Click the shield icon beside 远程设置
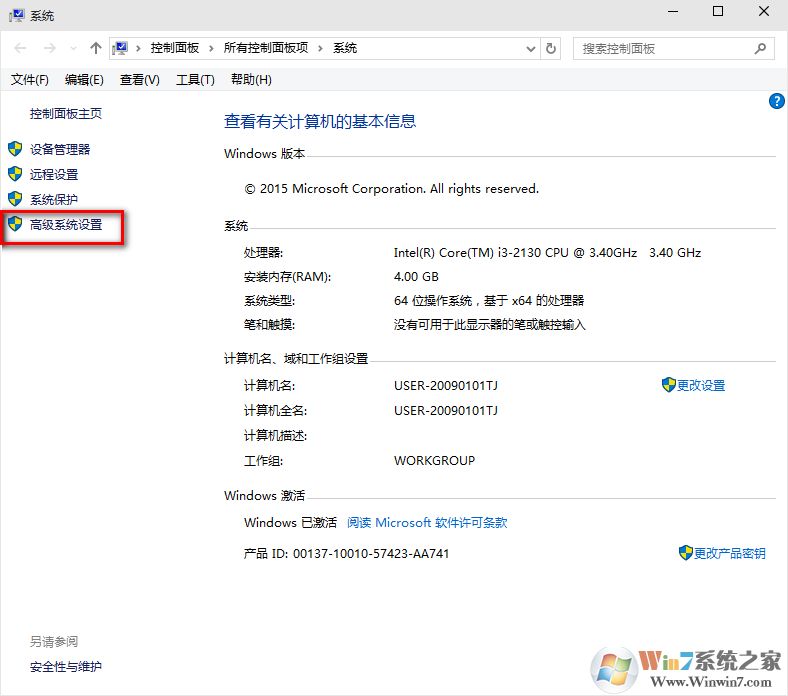 (x=15, y=174)
